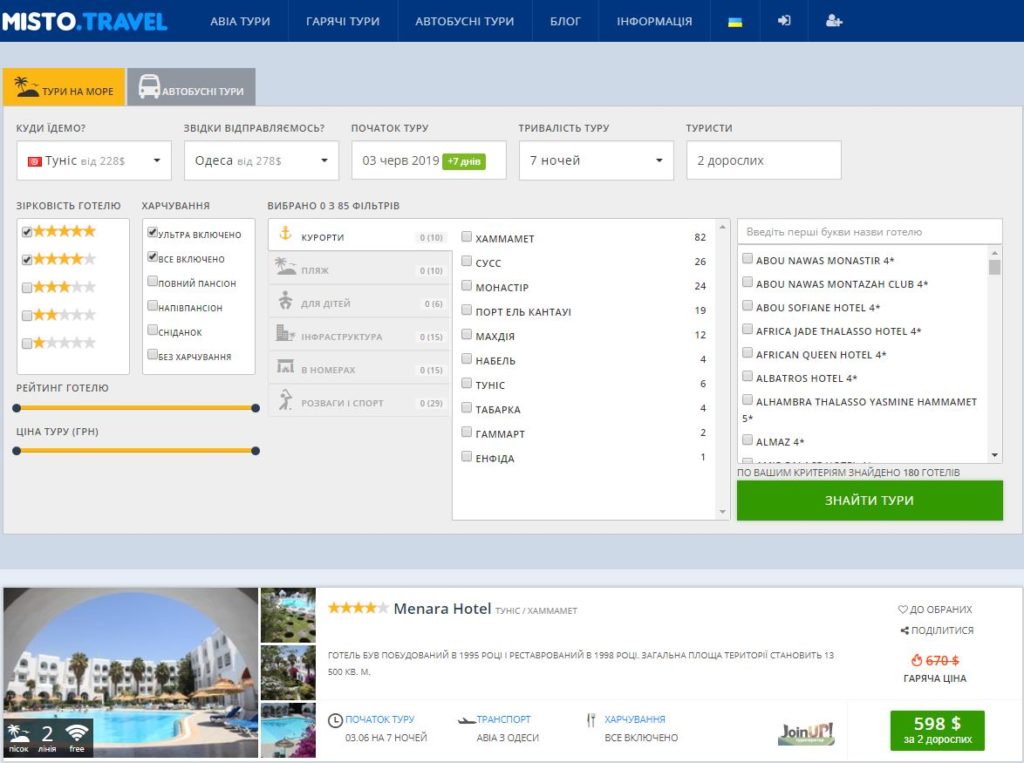Click the Ukrainian flag language icon
This screenshot has width=1024, height=763.
coord(735,22)
